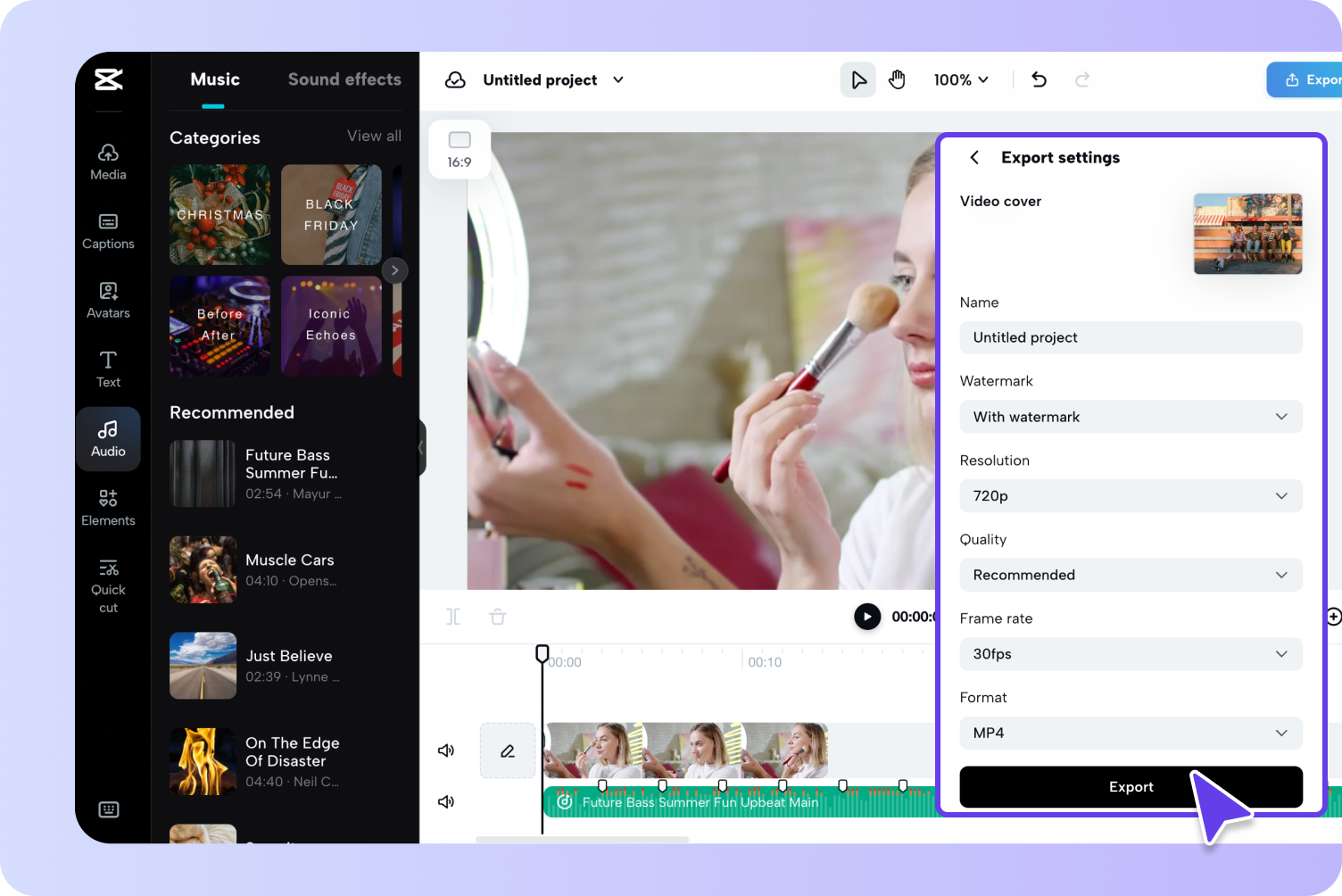Click the black Export button
This screenshot has width=1342, height=896.
click(1131, 787)
